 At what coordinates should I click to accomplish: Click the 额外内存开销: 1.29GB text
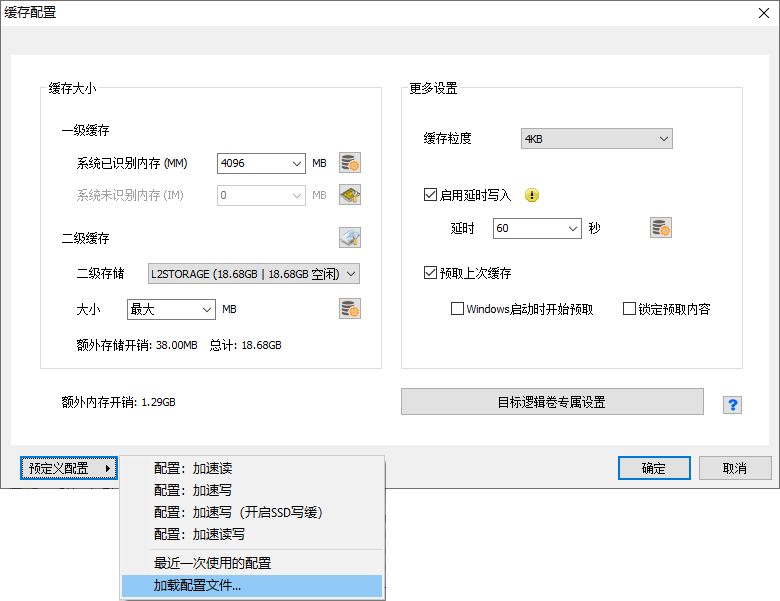pos(118,402)
